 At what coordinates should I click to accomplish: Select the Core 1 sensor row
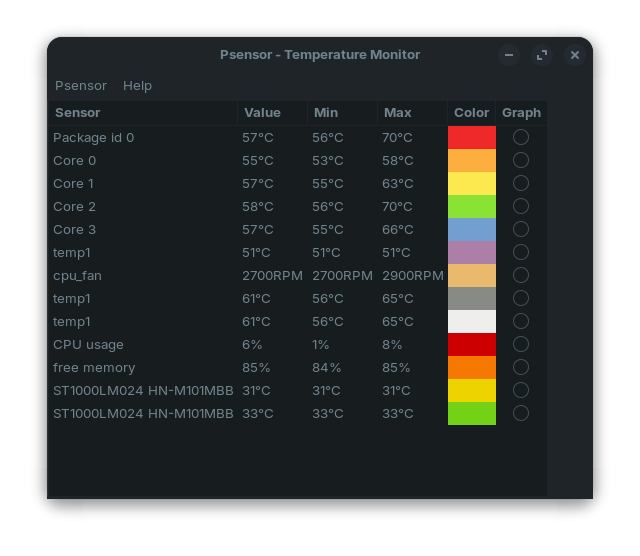pos(74,183)
